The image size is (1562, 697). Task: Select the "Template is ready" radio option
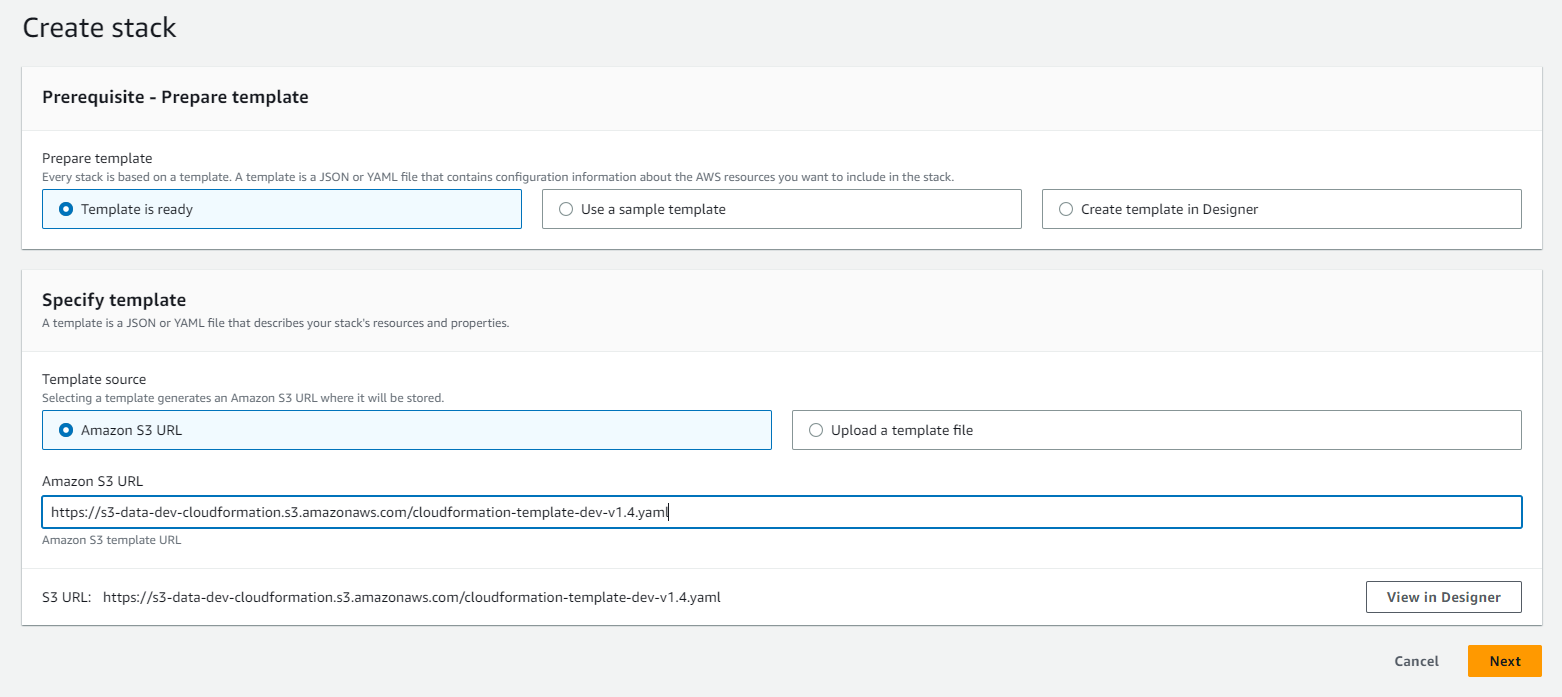pyautogui.click(x=67, y=209)
